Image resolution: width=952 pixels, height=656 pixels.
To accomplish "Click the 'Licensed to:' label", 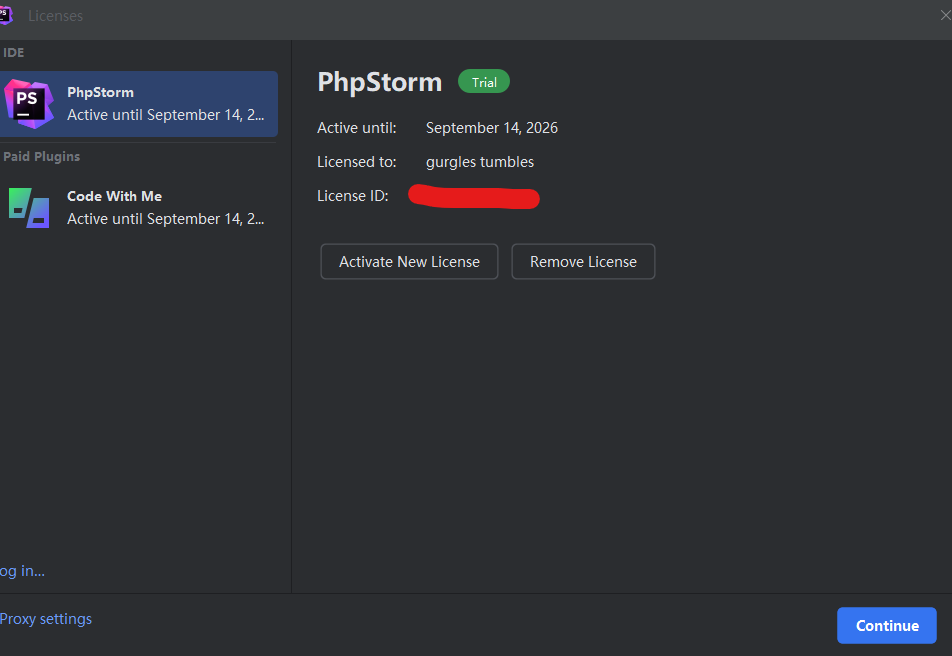I will coord(356,162).
